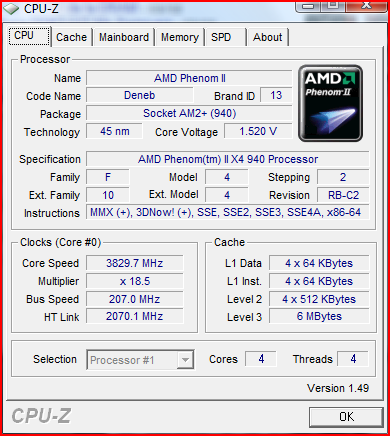Open the About tab
390x436 pixels.
[x=267, y=37]
